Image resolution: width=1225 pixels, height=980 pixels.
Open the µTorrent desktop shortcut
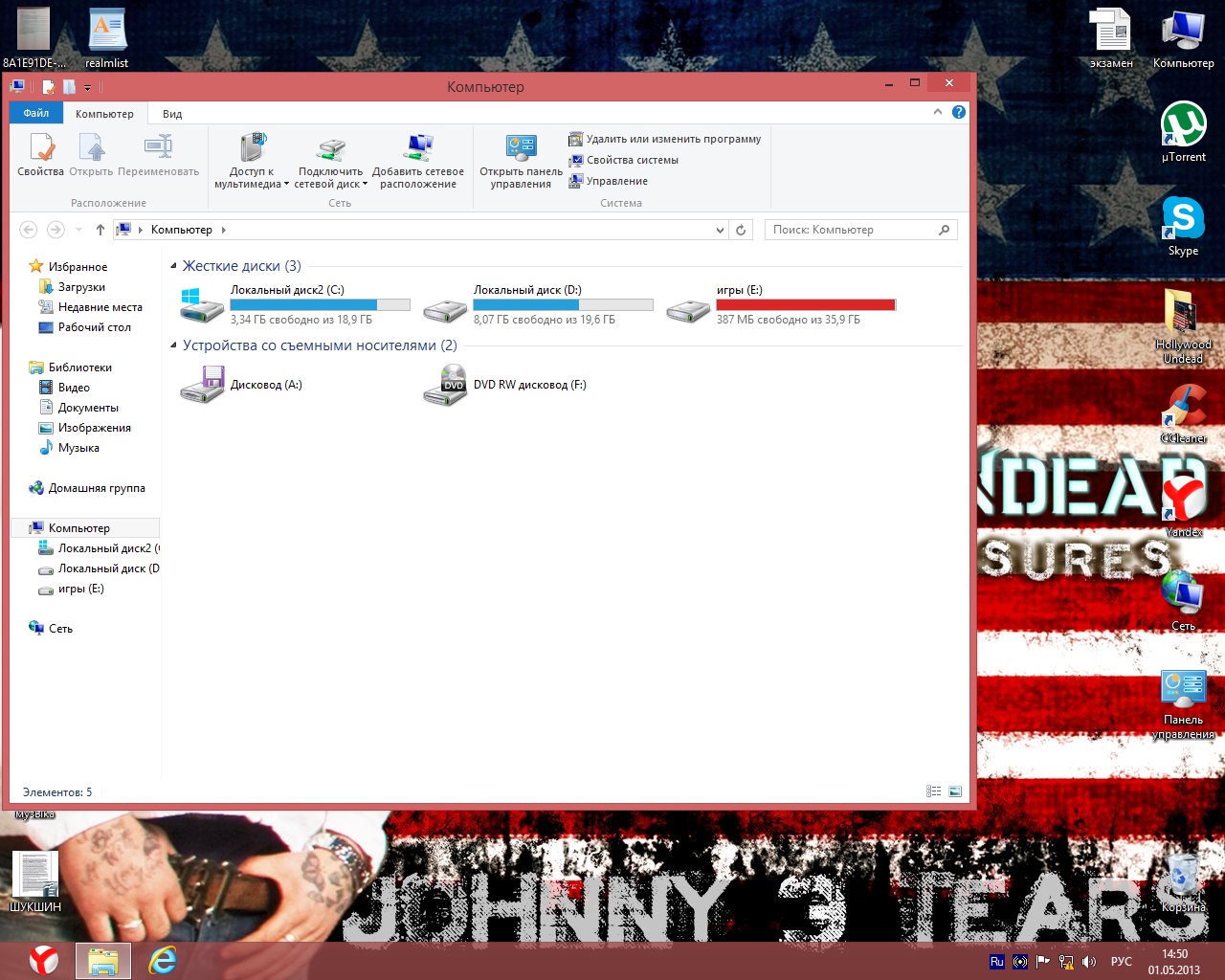tap(1183, 132)
